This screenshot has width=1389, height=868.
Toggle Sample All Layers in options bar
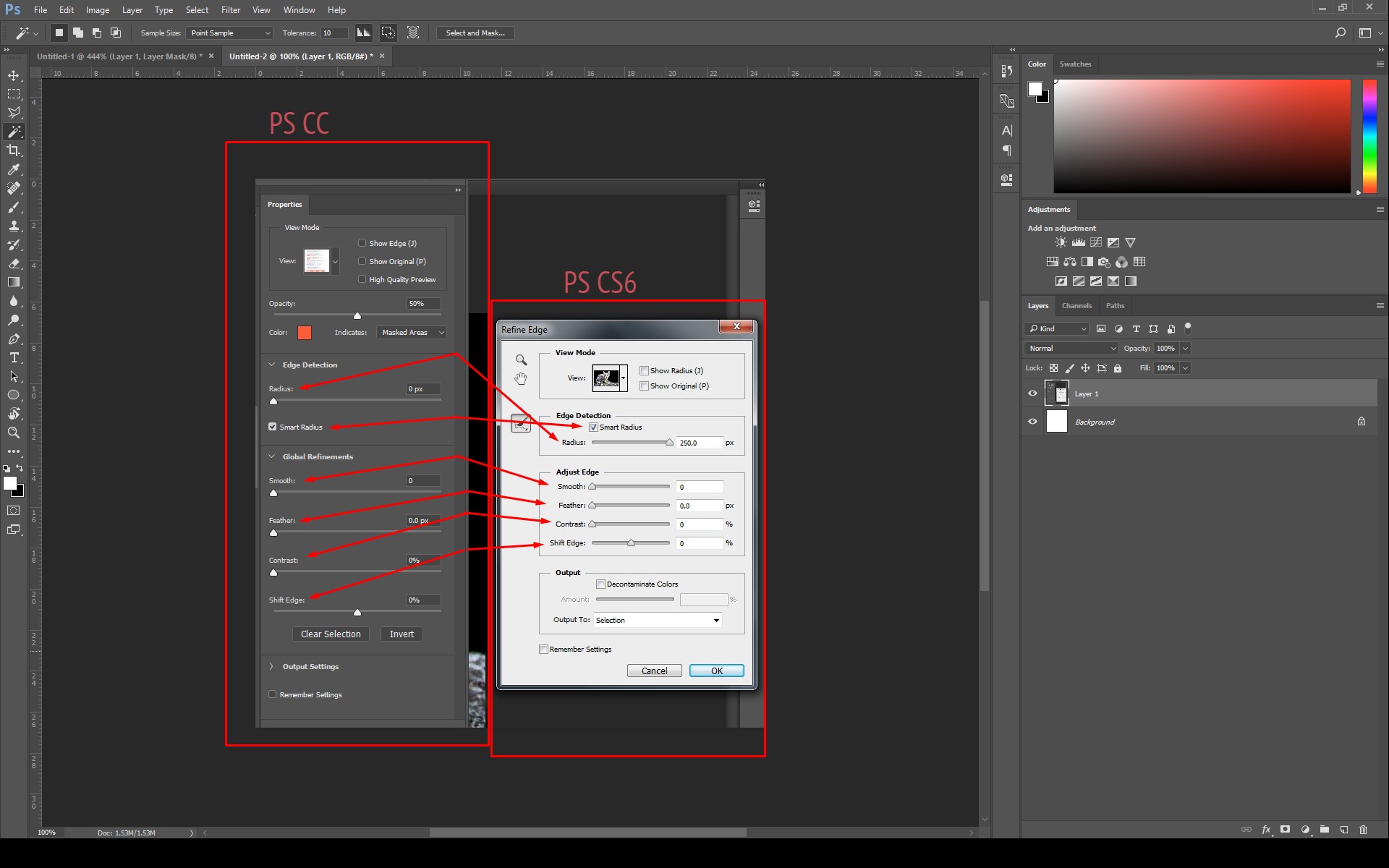(413, 33)
